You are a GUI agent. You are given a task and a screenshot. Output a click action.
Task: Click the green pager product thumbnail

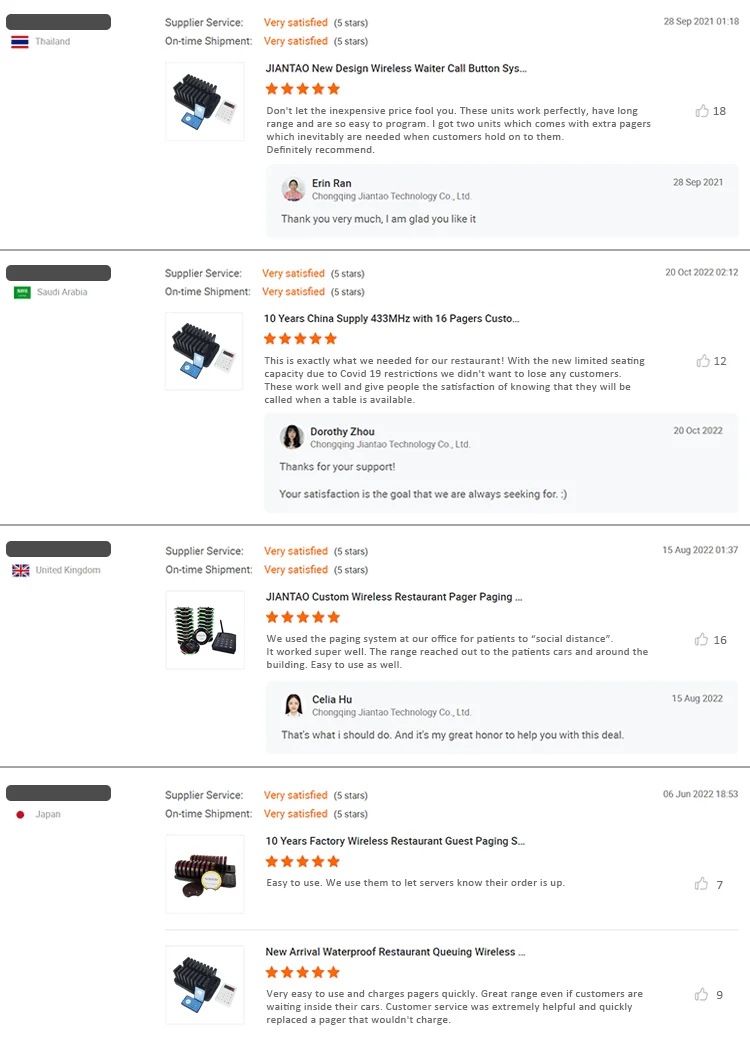point(205,629)
